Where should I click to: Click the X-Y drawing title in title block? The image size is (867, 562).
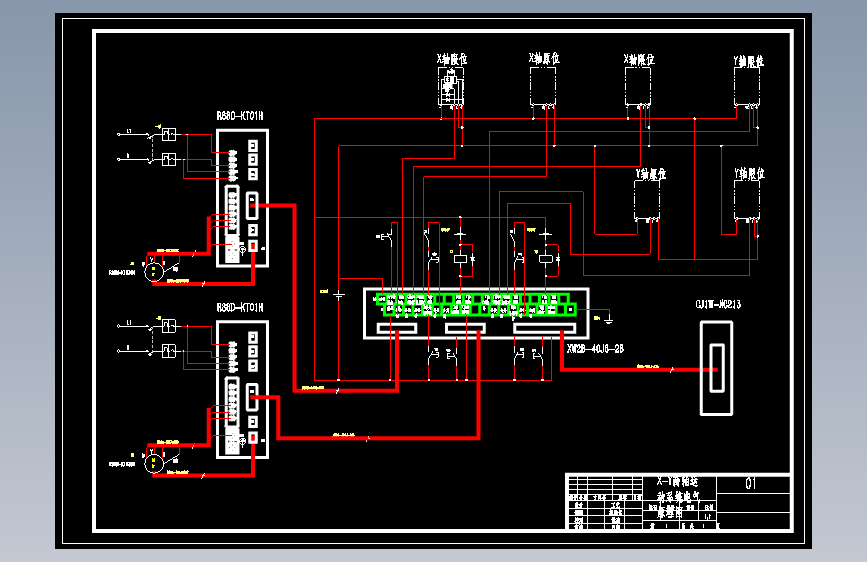pos(678,496)
